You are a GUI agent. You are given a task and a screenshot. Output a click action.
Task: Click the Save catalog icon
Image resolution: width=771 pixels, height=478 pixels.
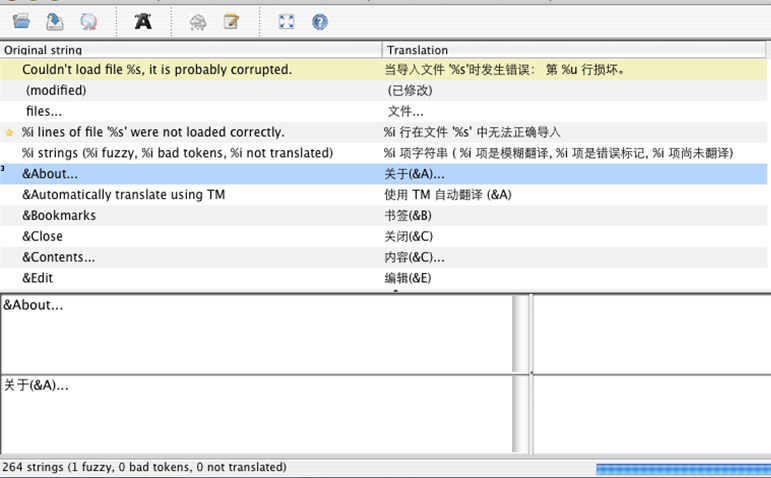[55, 21]
